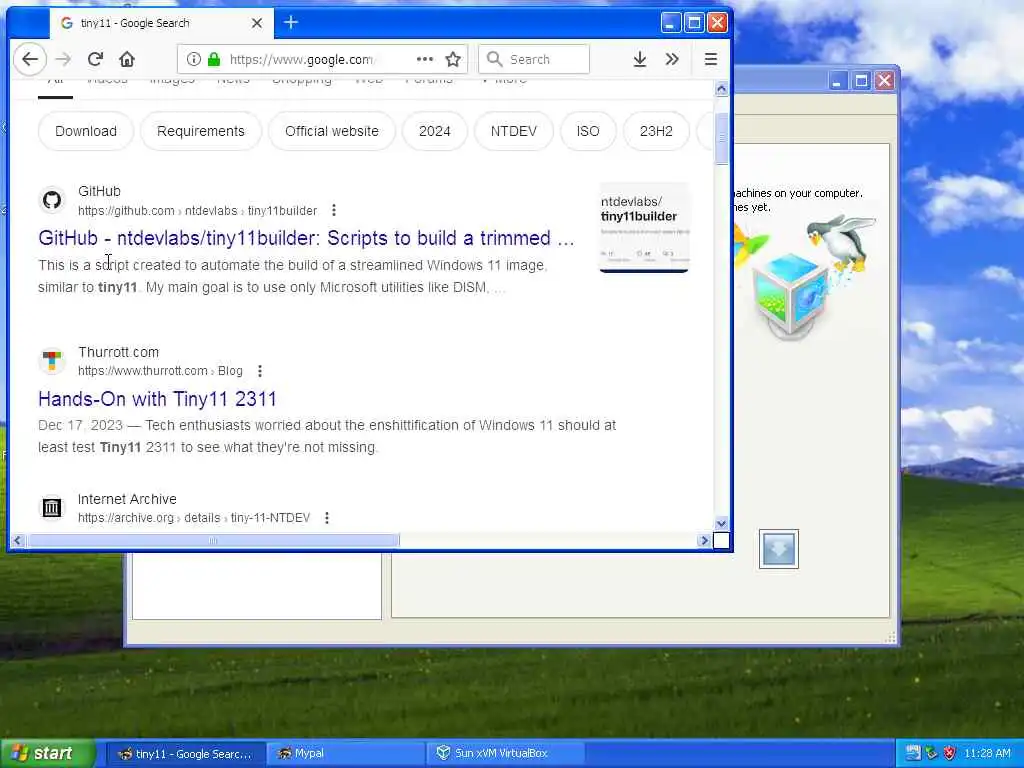The height and width of the screenshot is (768, 1024).
Task: Click vertical scrollbar up arrow
Action: 721,89
